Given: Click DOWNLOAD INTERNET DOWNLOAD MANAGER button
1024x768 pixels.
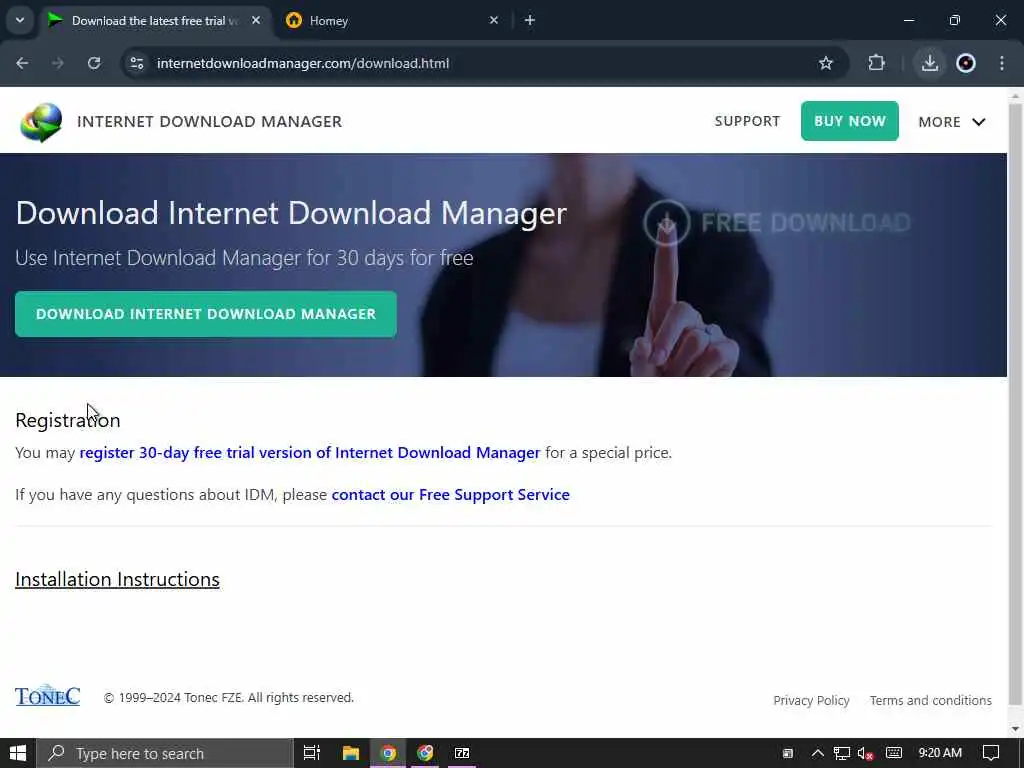Looking at the screenshot, I should [206, 314].
